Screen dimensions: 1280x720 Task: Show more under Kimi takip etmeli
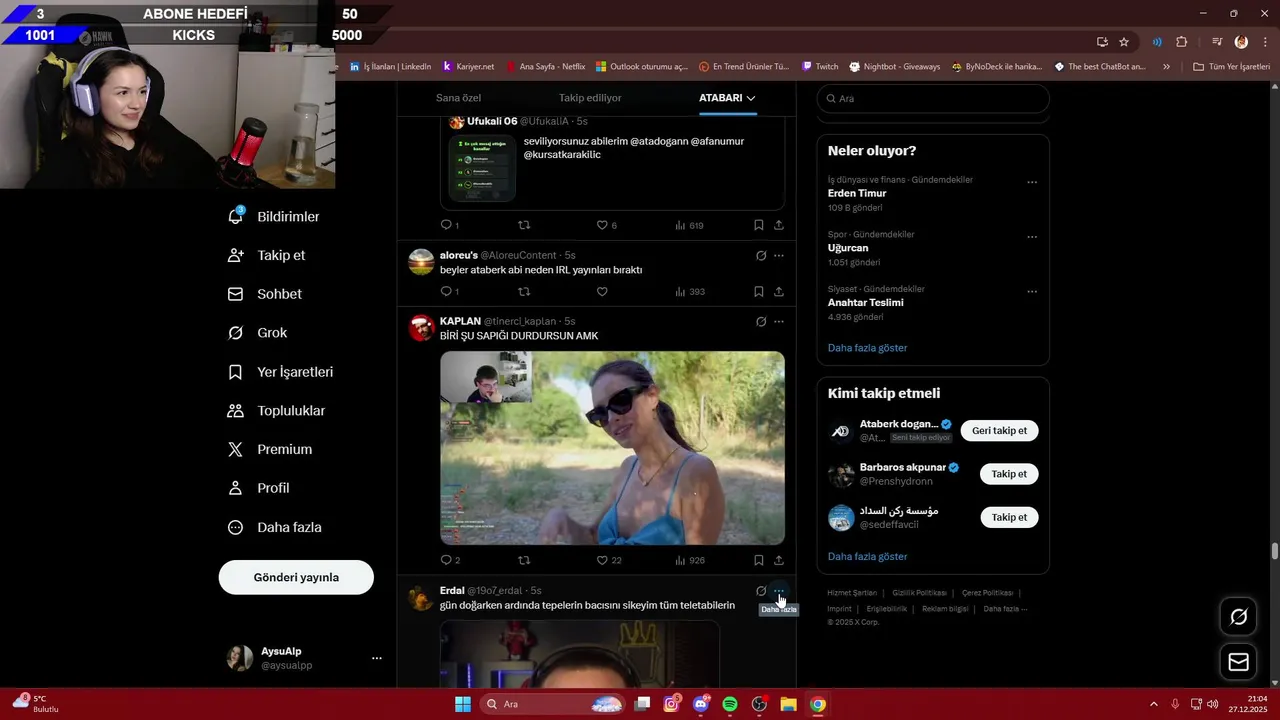pos(867,556)
